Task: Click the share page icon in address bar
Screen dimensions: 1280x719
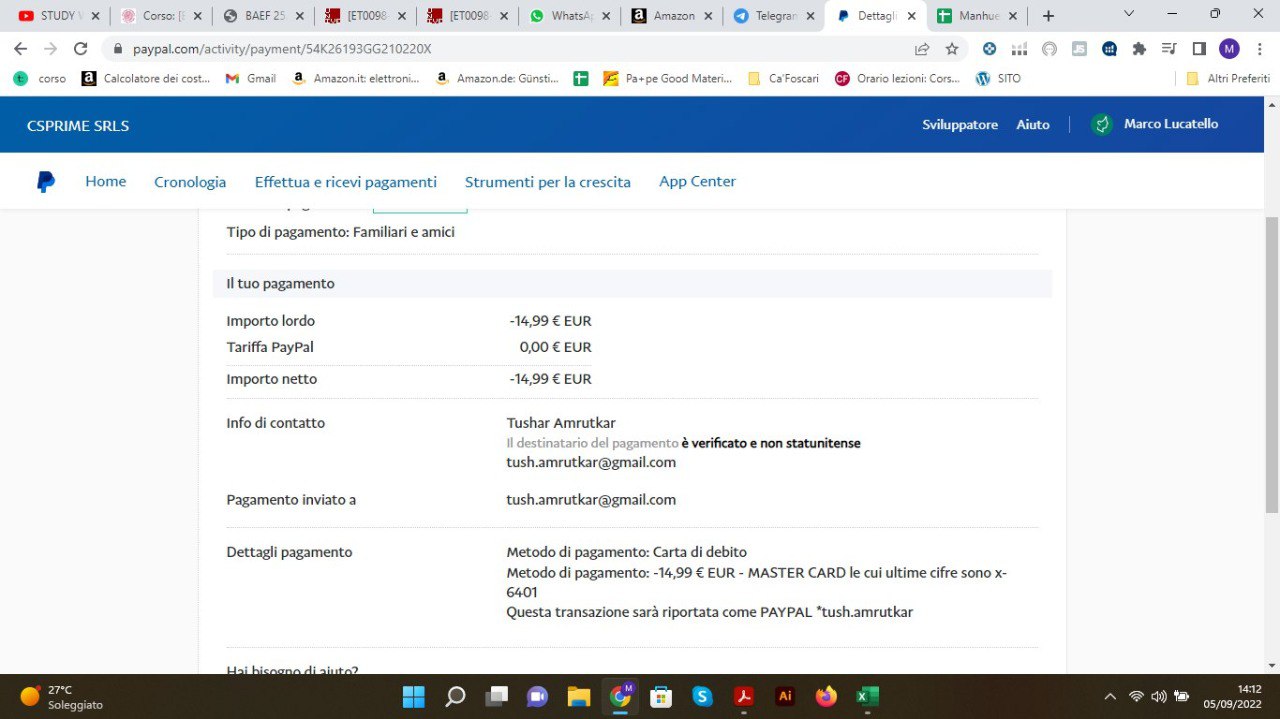Action: click(921, 49)
